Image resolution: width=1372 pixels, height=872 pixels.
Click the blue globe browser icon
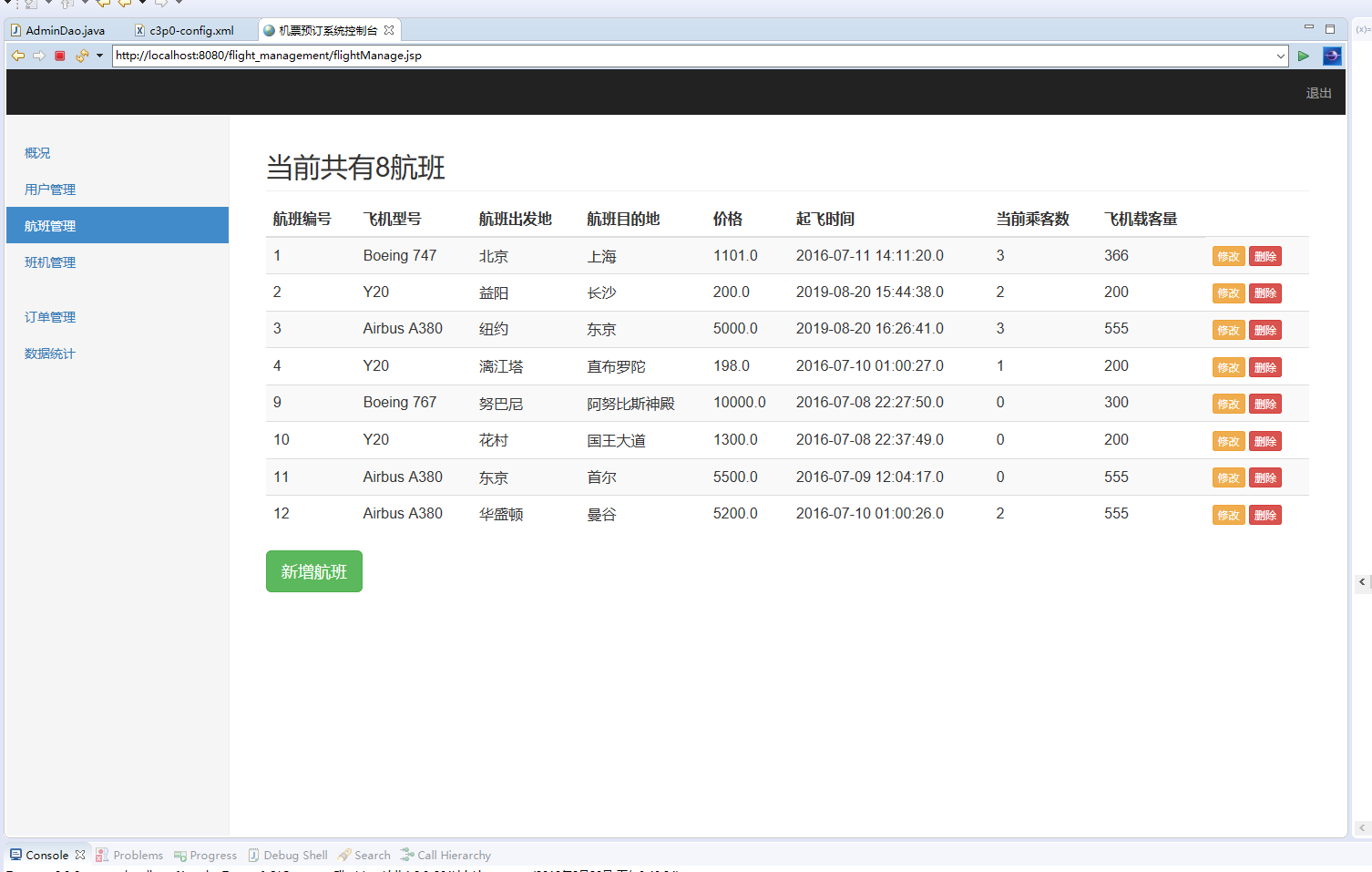coord(1332,56)
